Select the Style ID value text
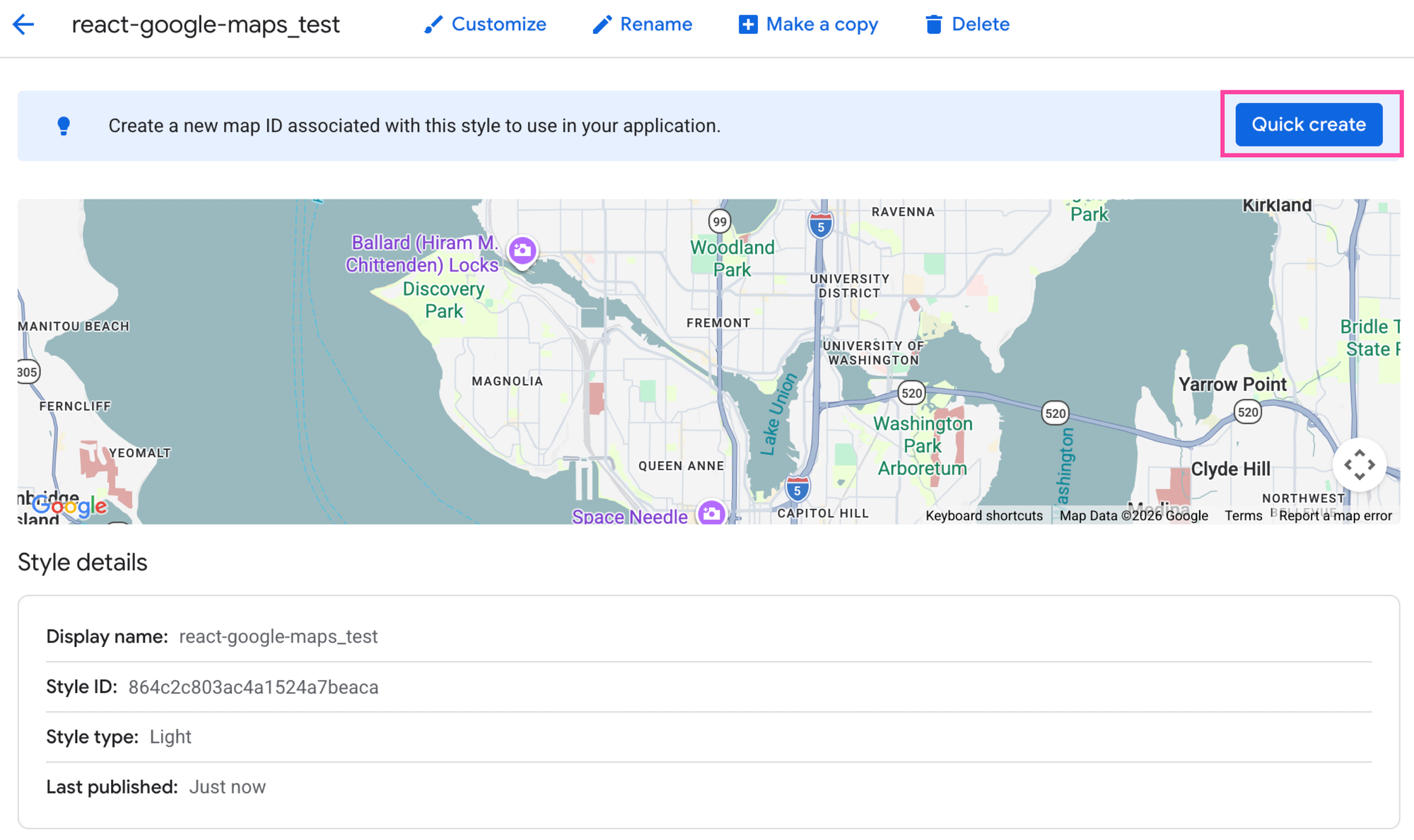 pyautogui.click(x=253, y=687)
